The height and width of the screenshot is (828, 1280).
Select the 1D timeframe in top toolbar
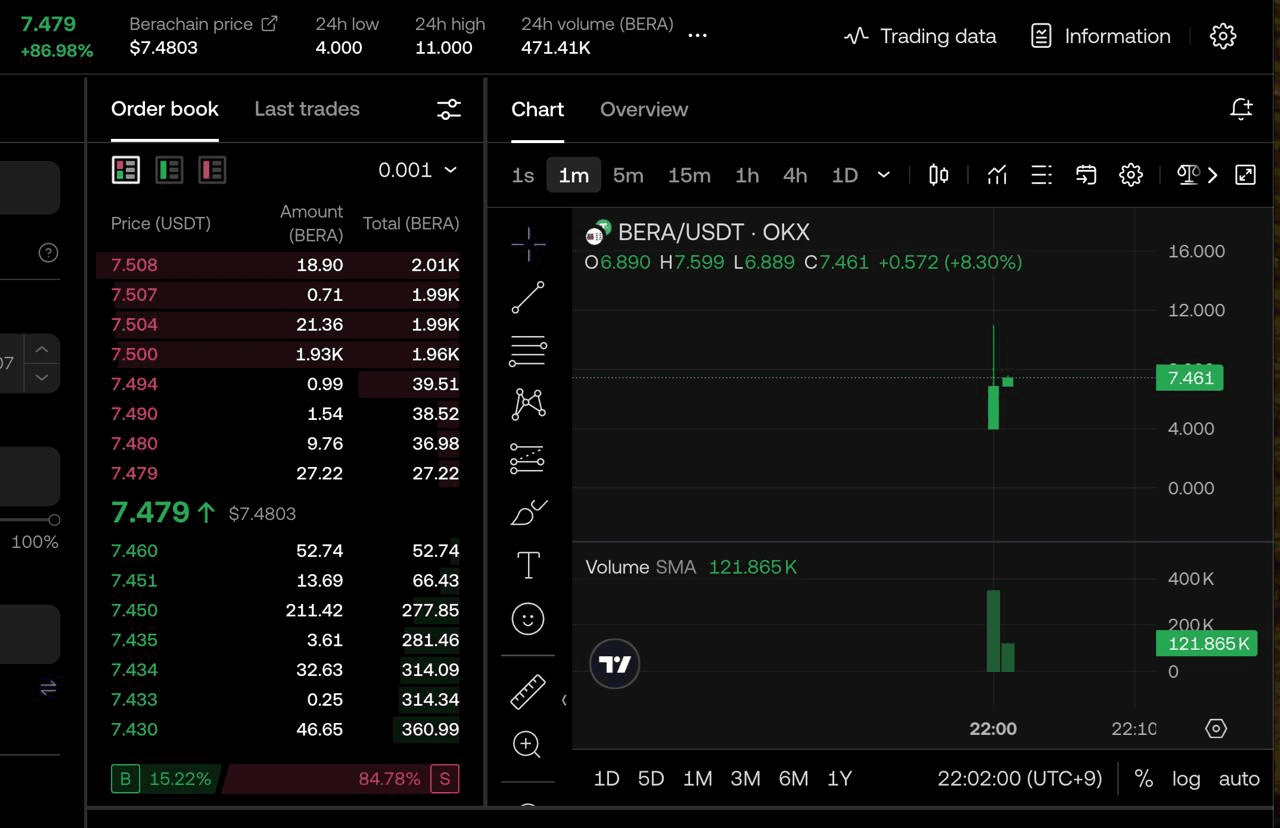845,175
